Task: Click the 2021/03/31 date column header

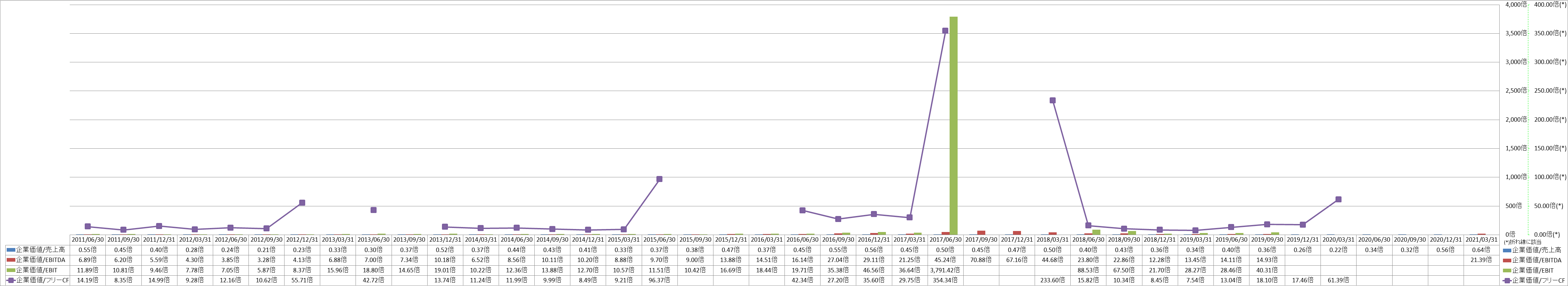Action: (x=1482, y=240)
